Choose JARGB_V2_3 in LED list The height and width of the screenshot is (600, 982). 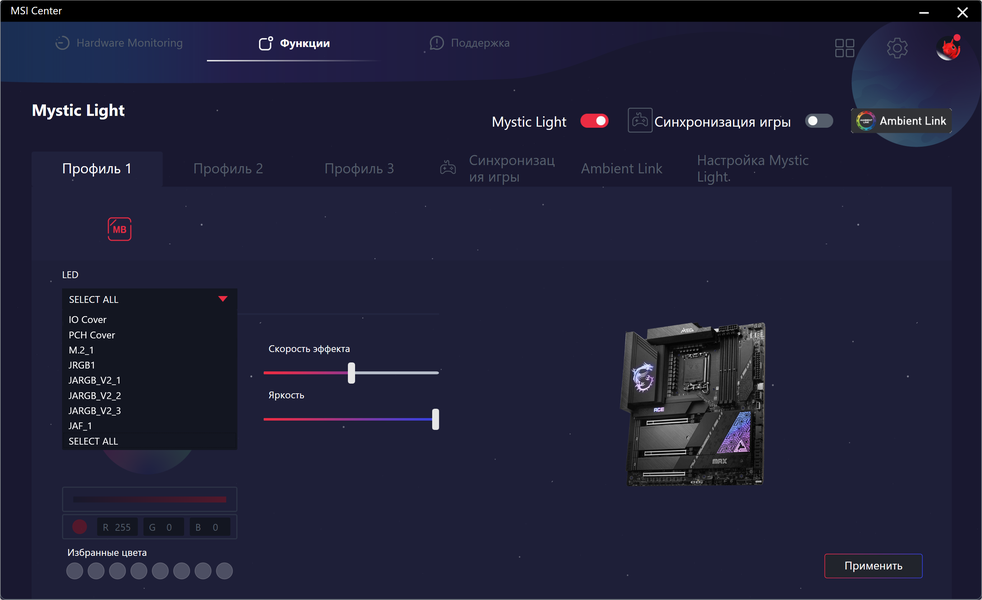(x=149, y=411)
